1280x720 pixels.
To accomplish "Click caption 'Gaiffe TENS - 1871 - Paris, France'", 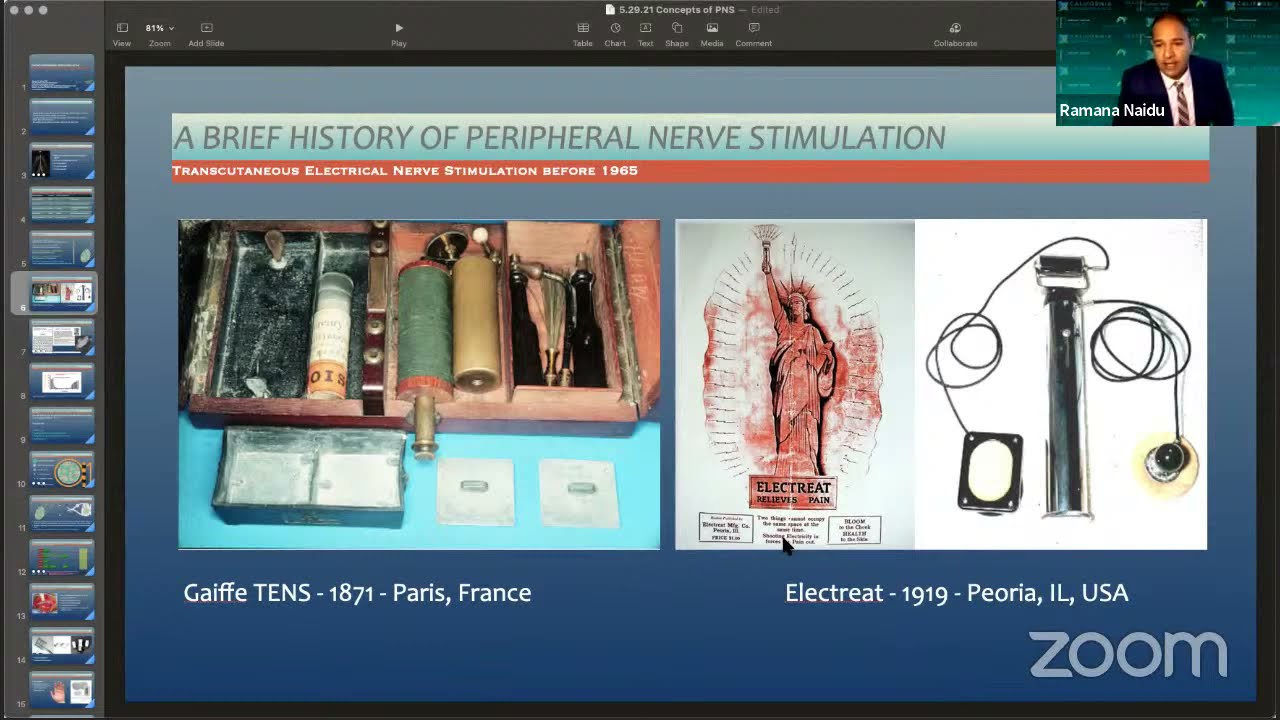I will point(357,593).
